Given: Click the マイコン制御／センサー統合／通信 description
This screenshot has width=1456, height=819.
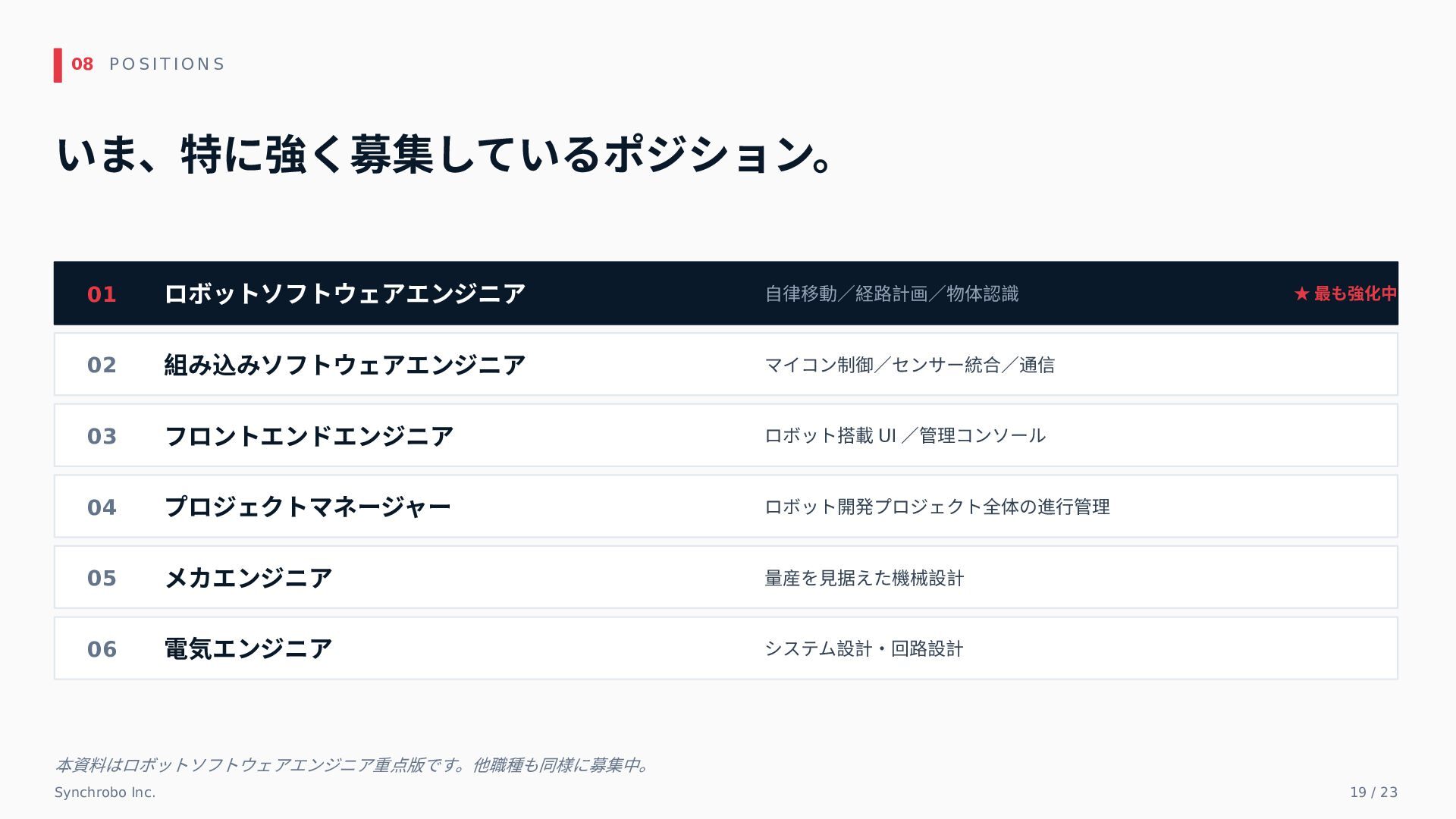Looking at the screenshot, I should coord(909,365).
